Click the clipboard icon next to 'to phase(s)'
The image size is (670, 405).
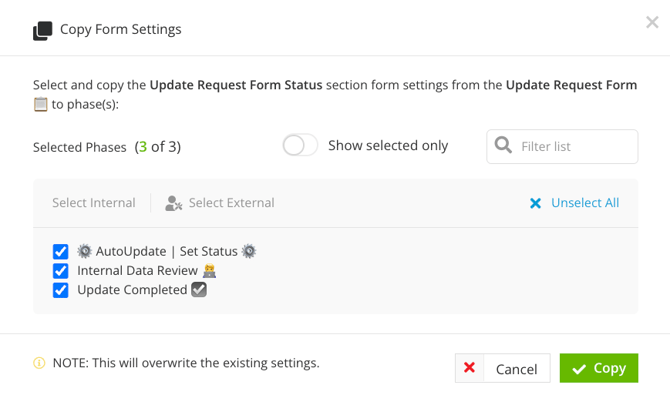(x=41, y=104)
